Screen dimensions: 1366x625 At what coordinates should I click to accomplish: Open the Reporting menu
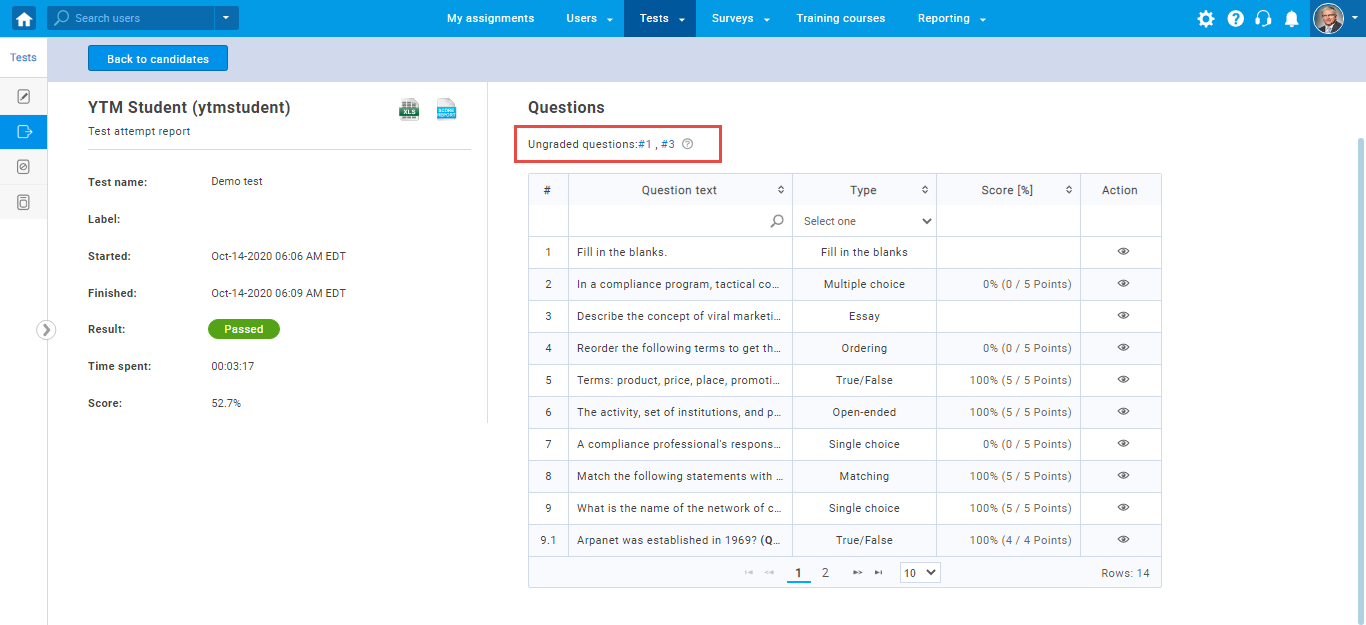point(952,18)
